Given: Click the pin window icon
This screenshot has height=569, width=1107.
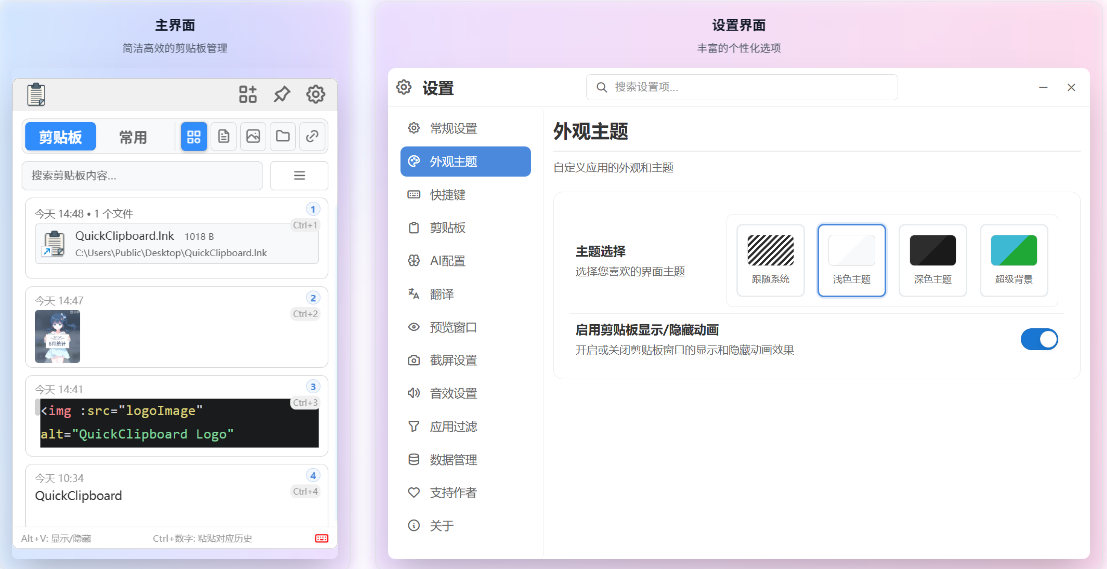Looking at the screenshot, I should (x=282, y=95).
